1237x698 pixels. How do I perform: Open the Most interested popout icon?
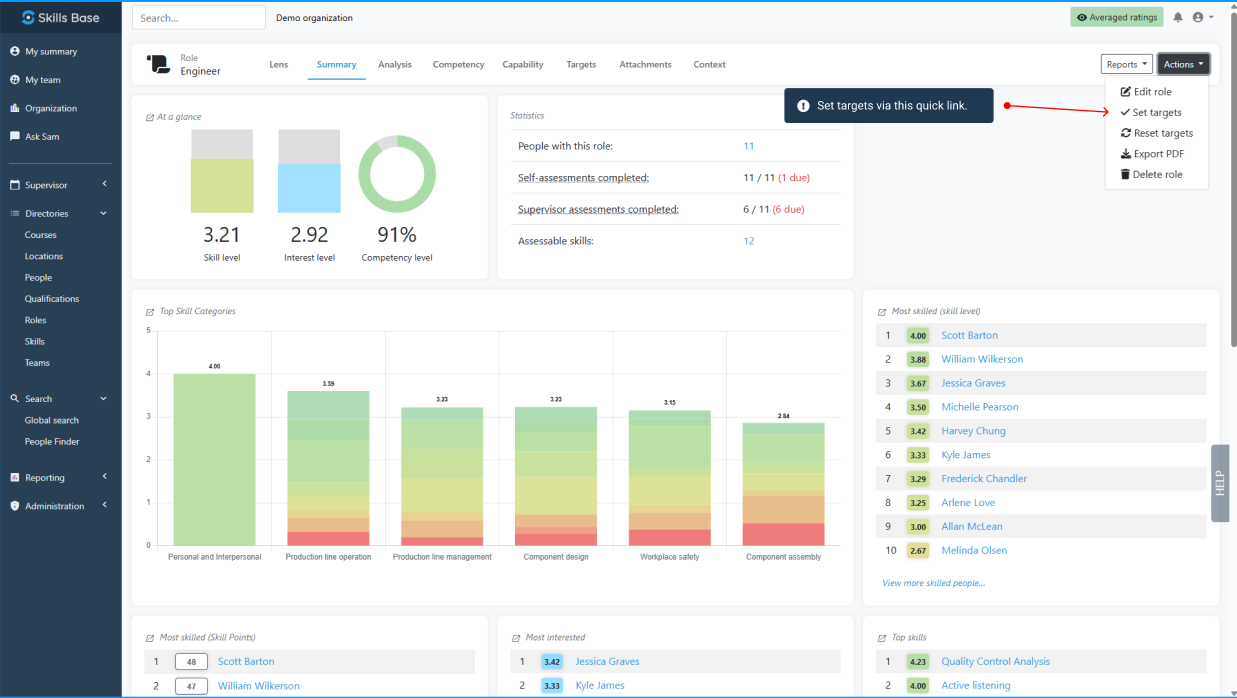click(x=516, y=638)
